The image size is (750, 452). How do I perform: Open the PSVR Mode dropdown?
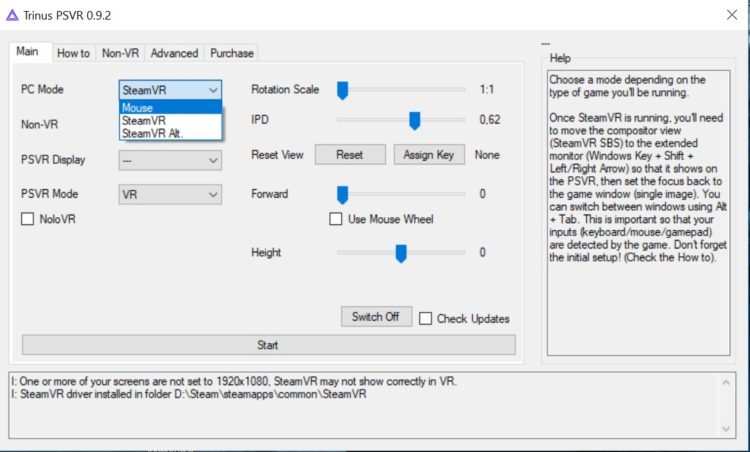pyautogui.click(x=170, y=195)
